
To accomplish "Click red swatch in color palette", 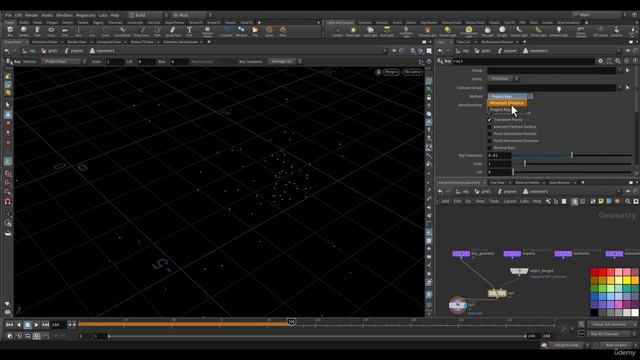I will [594, 272].
